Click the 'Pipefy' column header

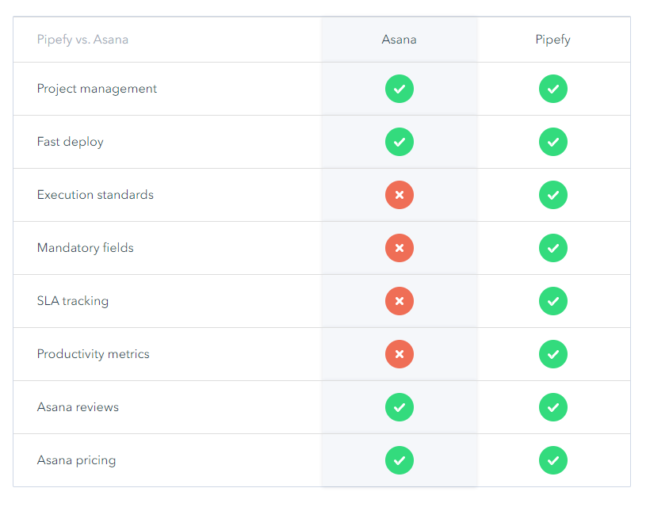553,40
